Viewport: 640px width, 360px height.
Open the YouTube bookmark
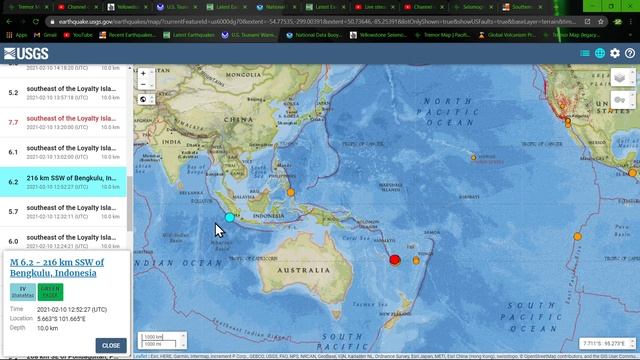coord(78,35)
